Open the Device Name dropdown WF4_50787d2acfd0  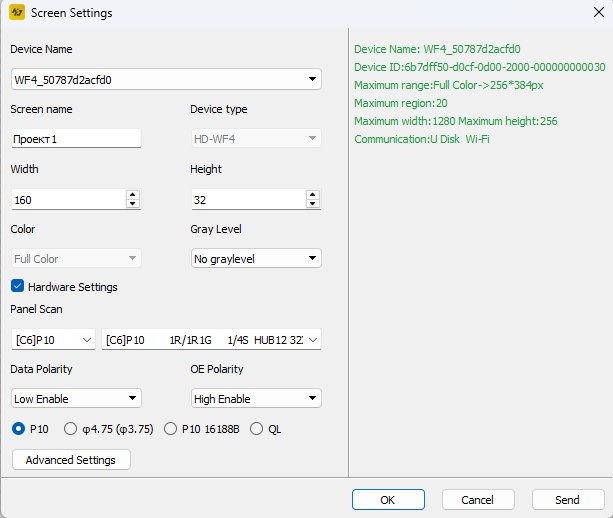coord(166,79)
